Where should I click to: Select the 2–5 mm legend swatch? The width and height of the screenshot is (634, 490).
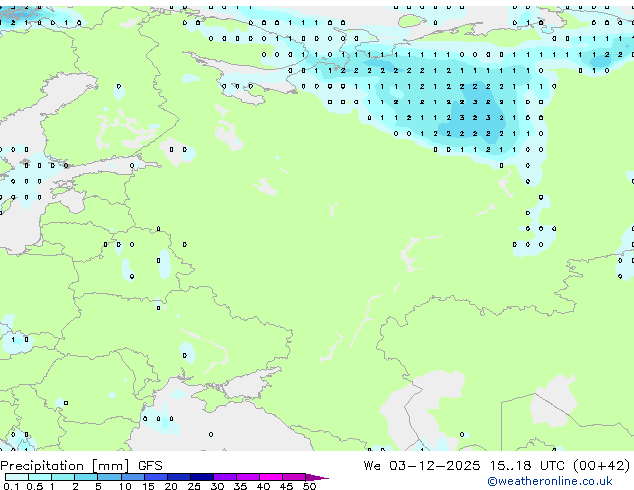[86, 477]
